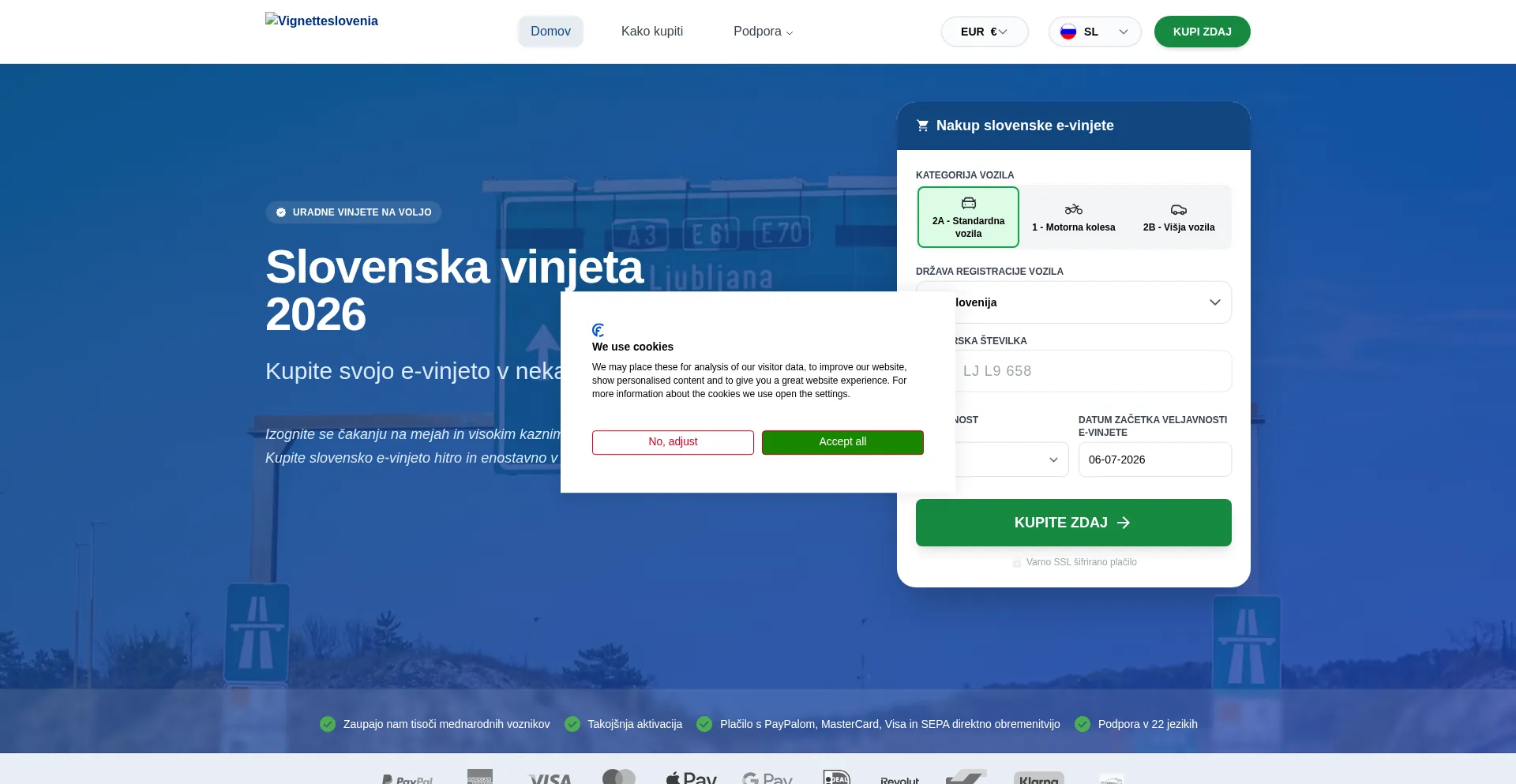Click 'Slovenska vinjeta 2026' heading
Image resolution: width=1516 pixels, height=784 pixels.
pyautogui.click(x=455, y=291)
